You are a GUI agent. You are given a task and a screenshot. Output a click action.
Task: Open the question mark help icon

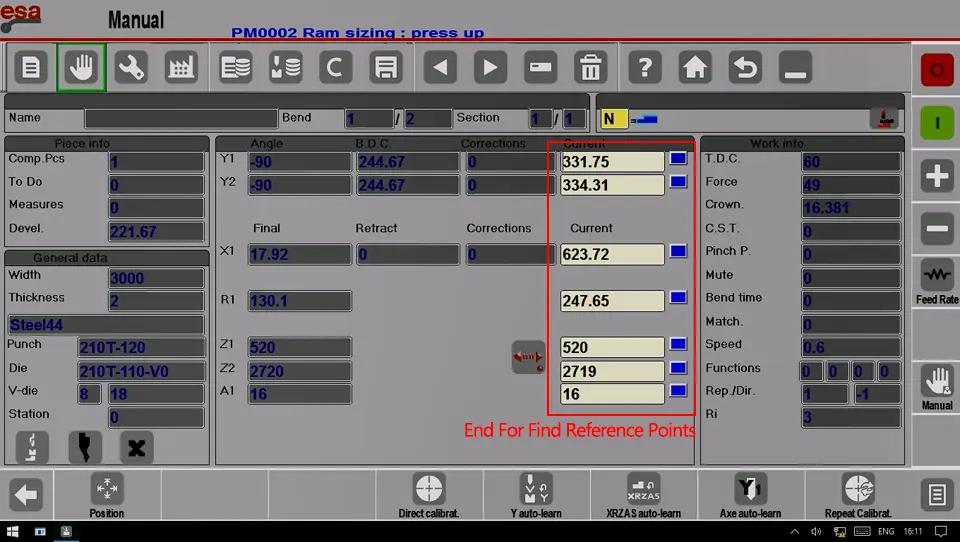[645, 67]
